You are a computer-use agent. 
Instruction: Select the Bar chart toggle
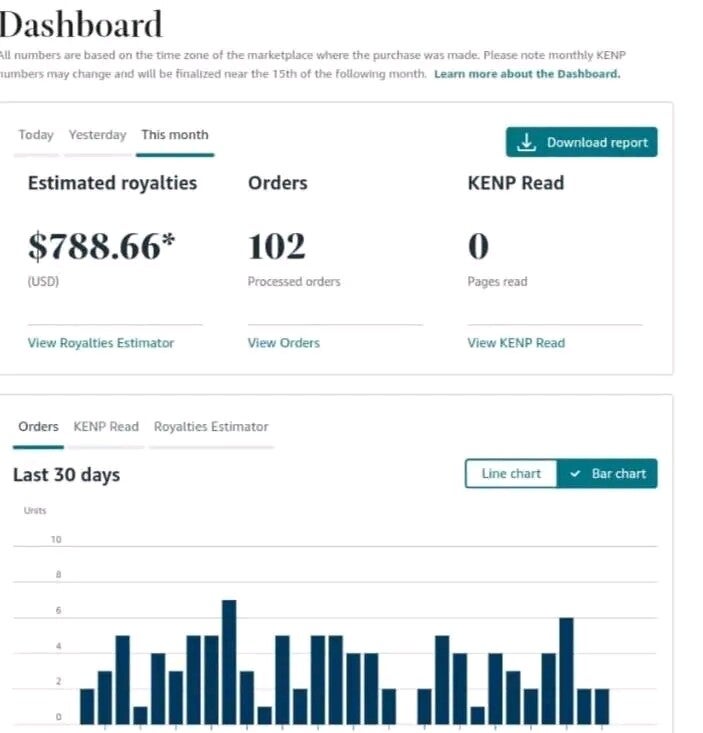coord(607,474)
